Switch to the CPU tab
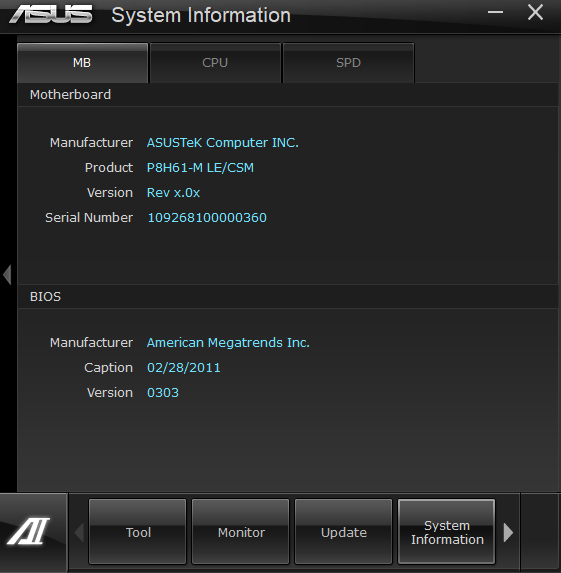Viewport: 561px width, 573px height. 215,63
